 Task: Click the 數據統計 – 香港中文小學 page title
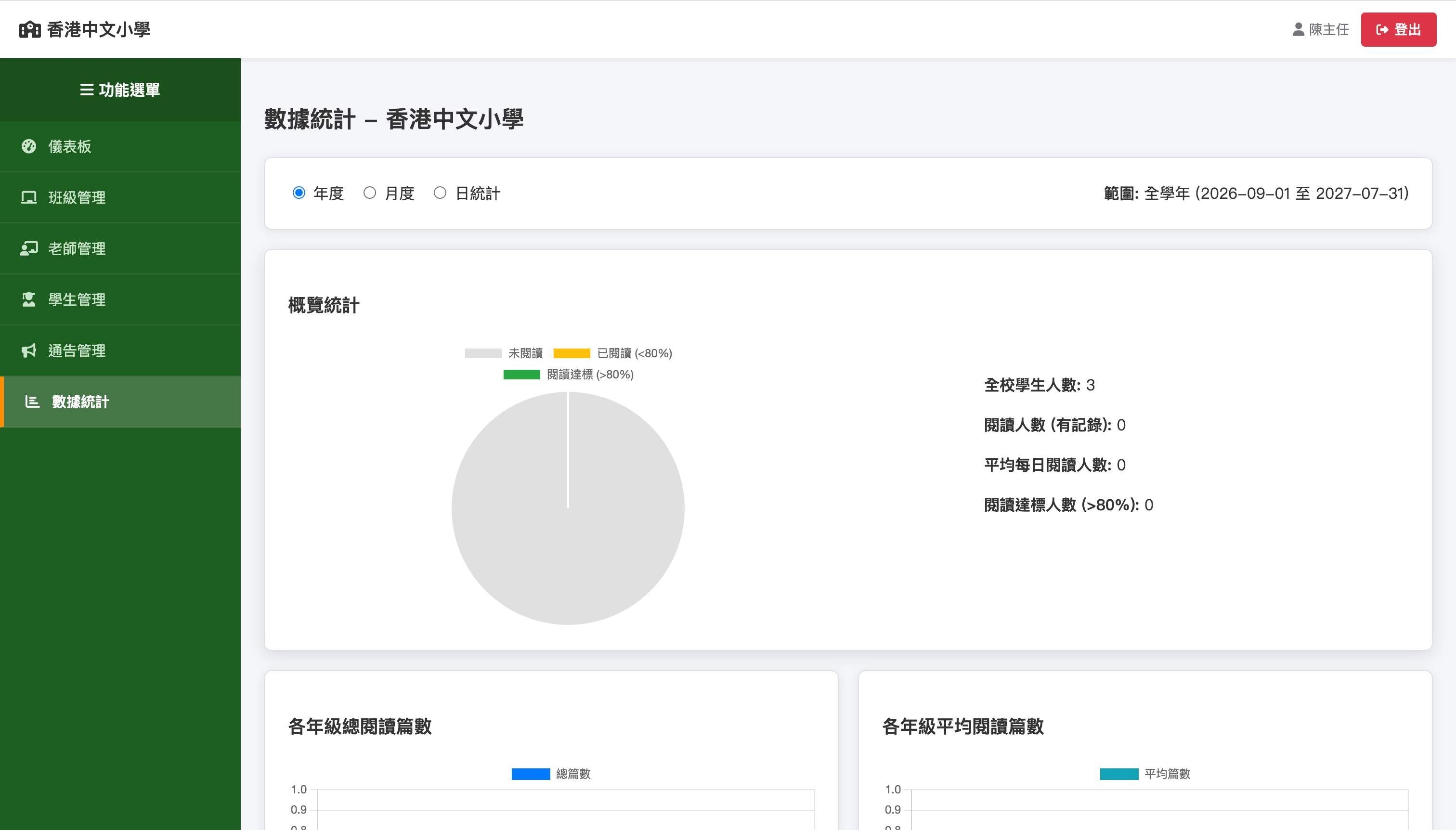[393, 119]
